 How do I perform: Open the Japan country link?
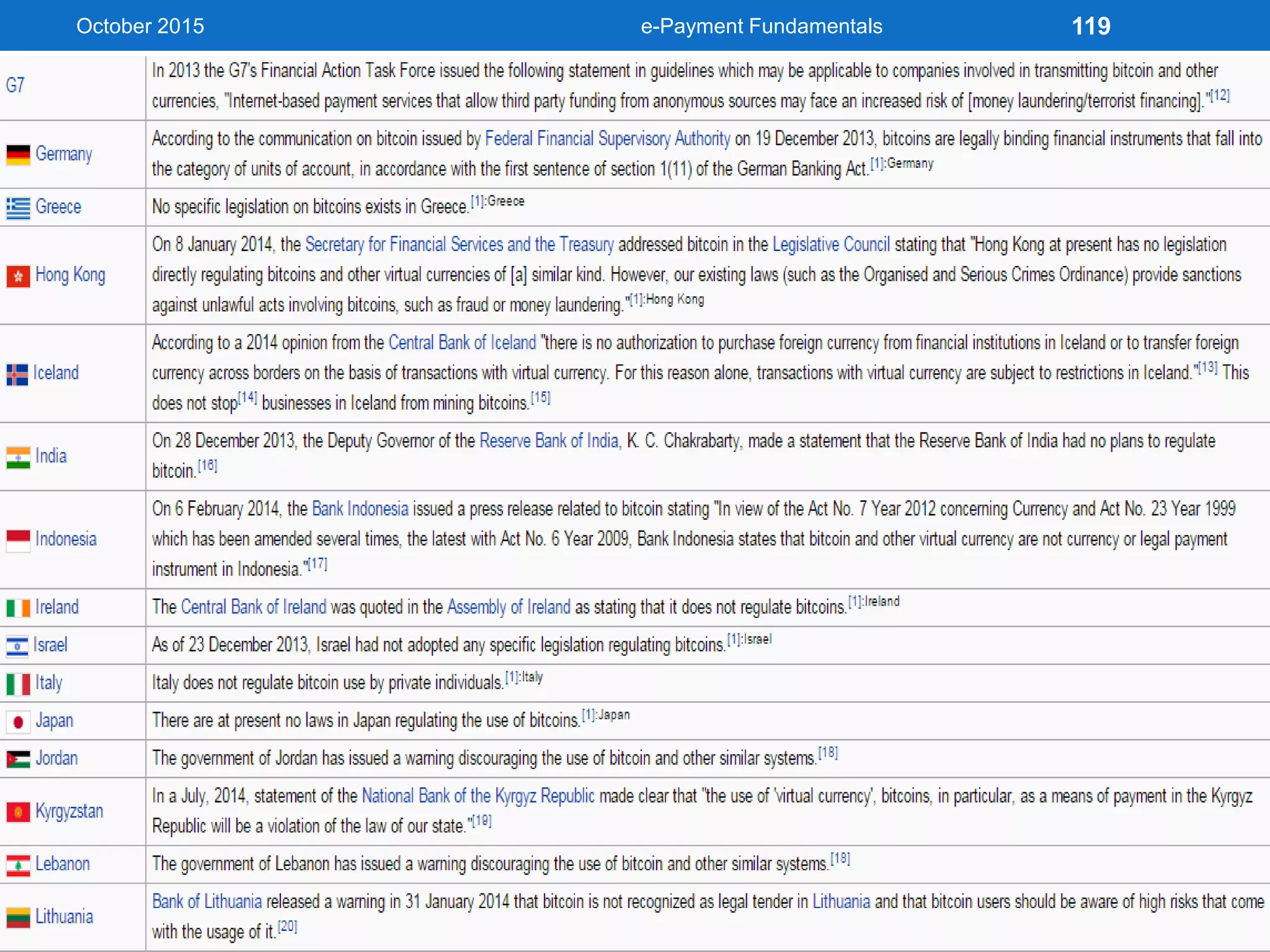pyautogui.click(x=54, y=721)
